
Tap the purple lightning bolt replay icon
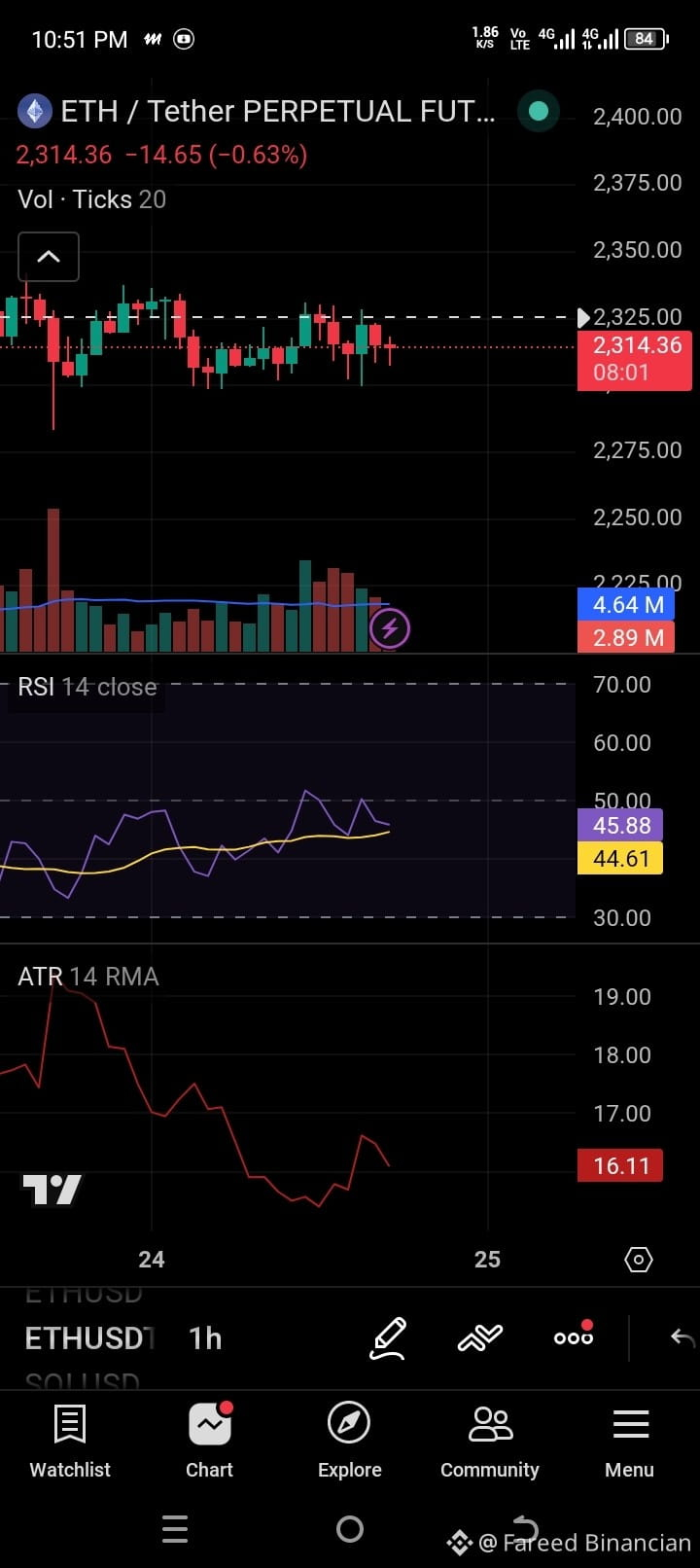pyautogui.click(x=390, y=628)
